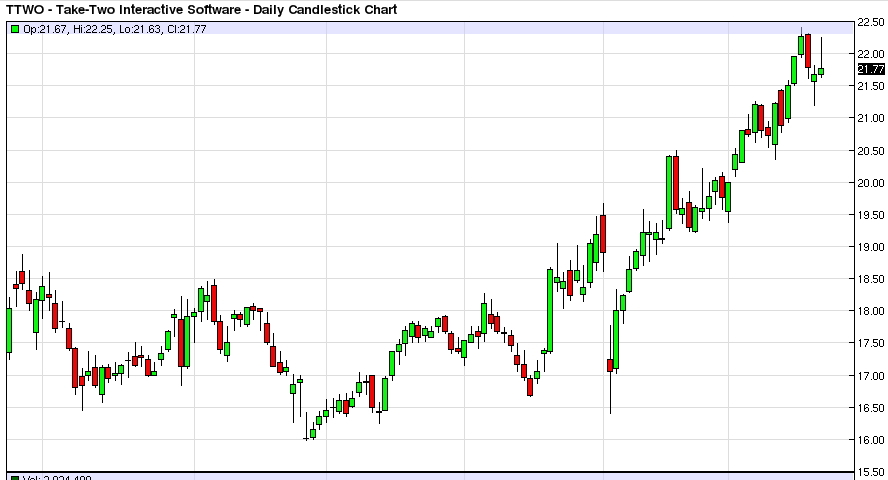
Task: Click the 16.00 price axis label
Action: [x=871, y=440]
